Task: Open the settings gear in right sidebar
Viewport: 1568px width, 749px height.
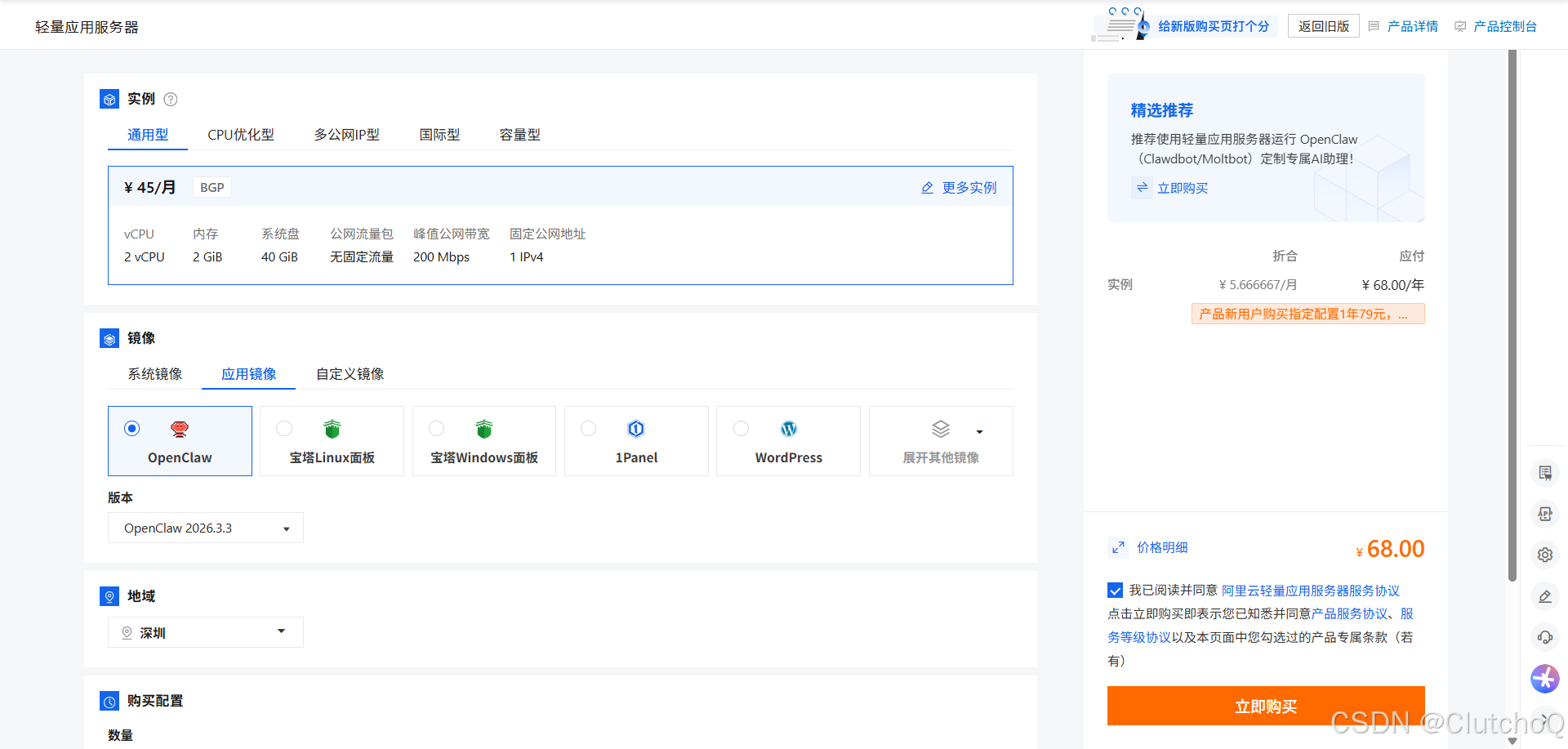Action: point(1545,555)
